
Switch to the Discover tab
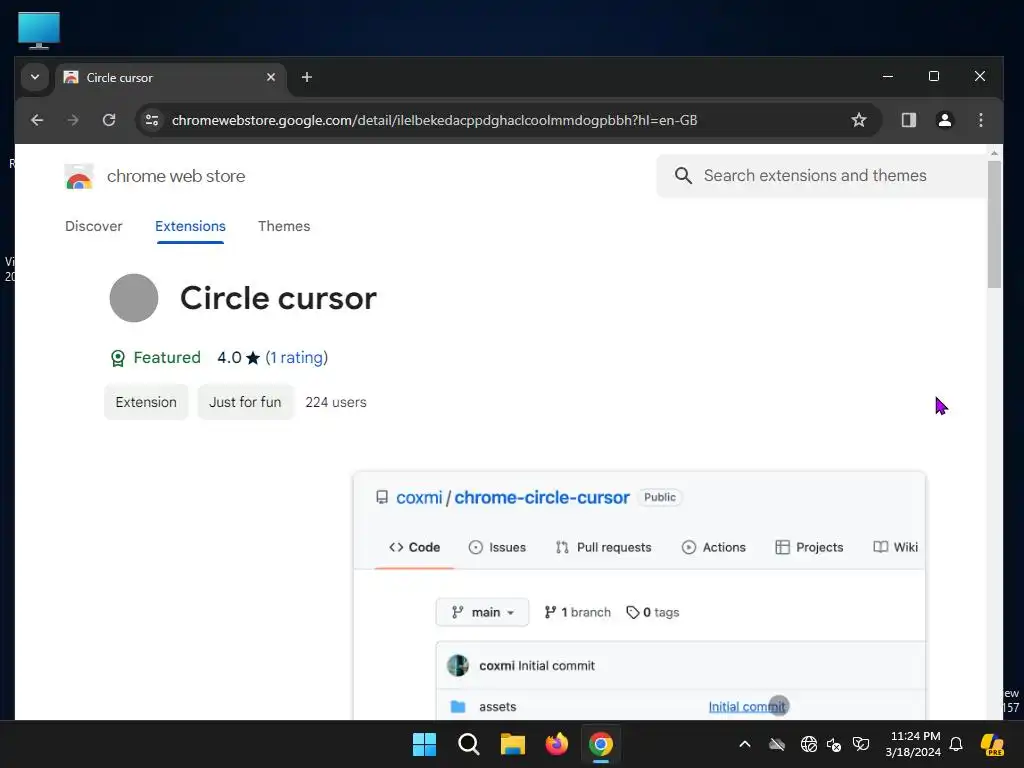click(x=93, y=226)
